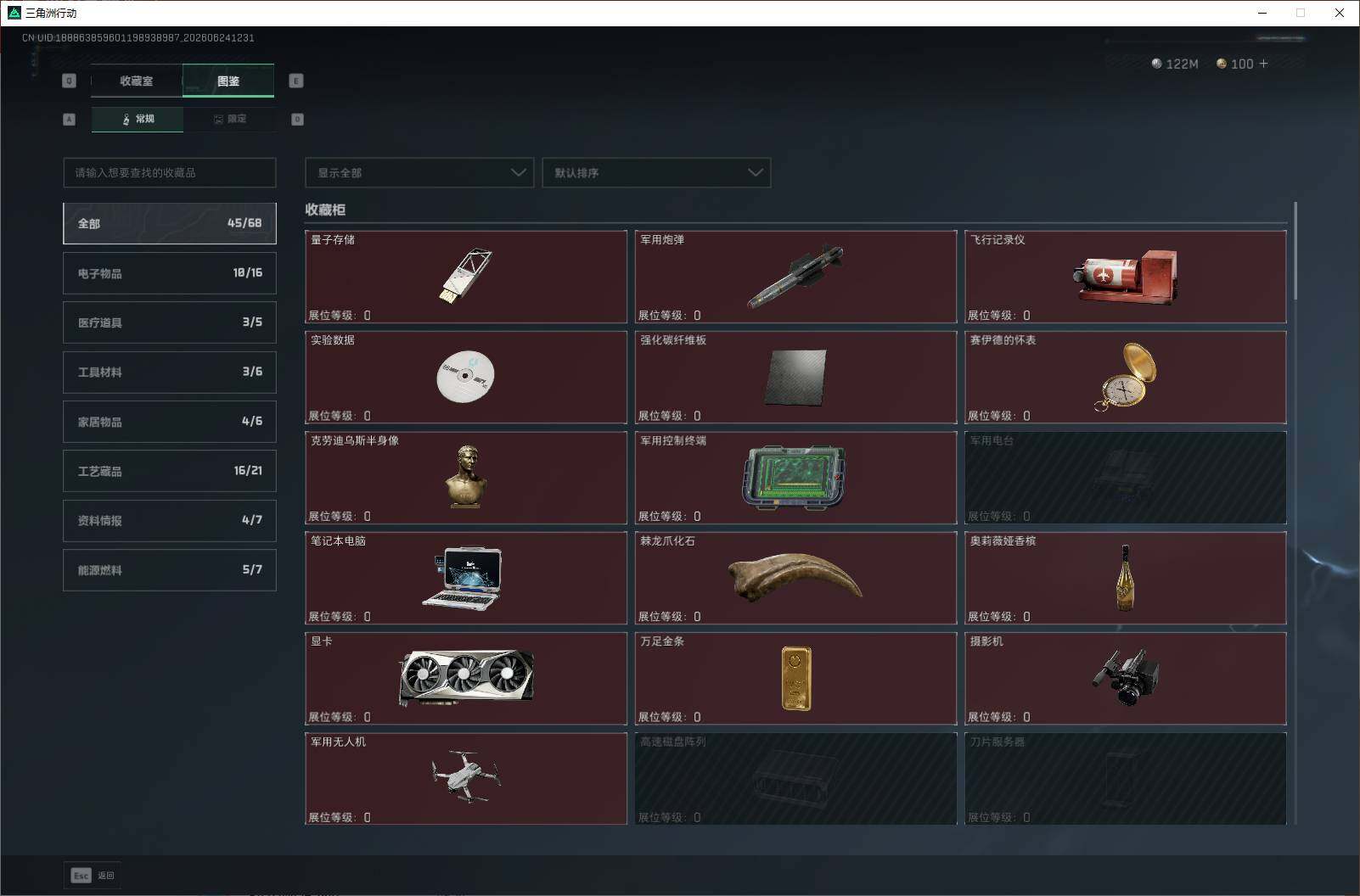This screenshot has width=1360, height=896.
Task: Open the 资料情报 category
Action: pyautogui.click(x=170, y=520)
